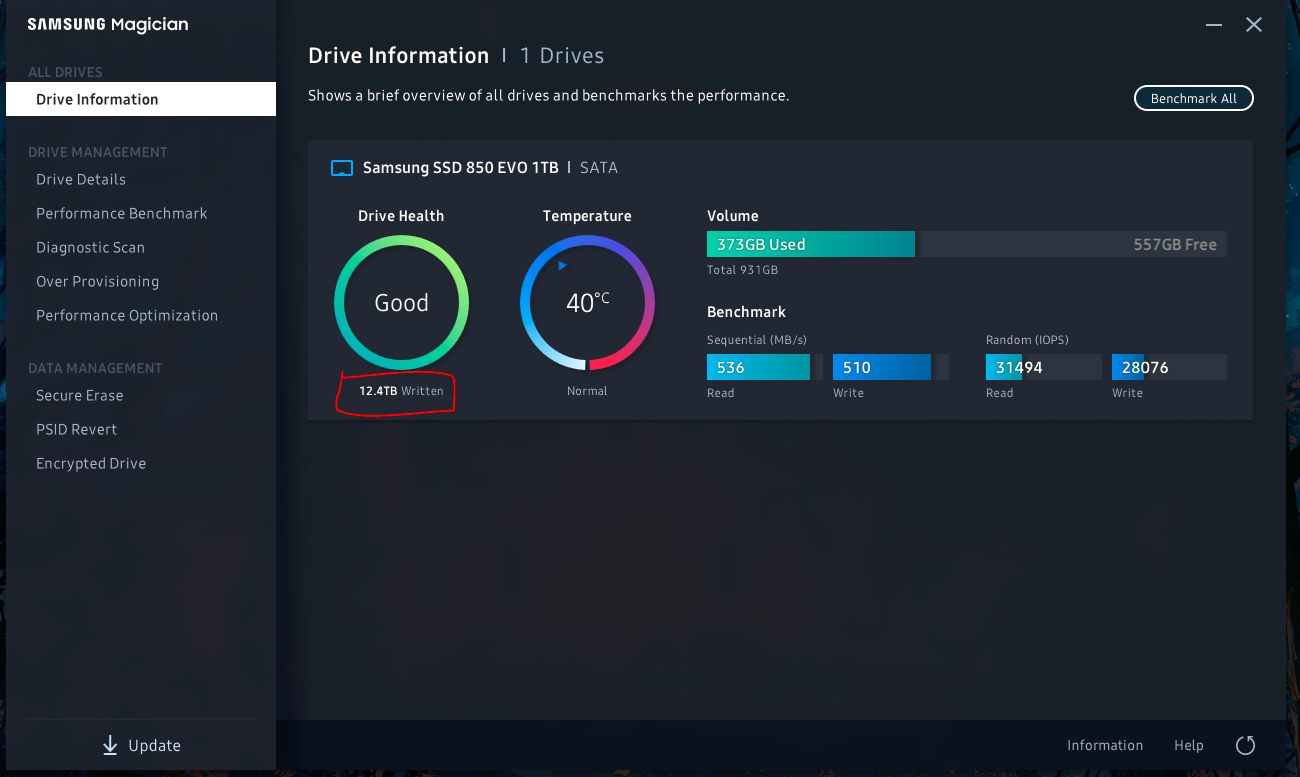Screen dimensions: 1300x777
Task: Open Diagnostic Scan
Action: pyautogui.click(x=91, y=248)
